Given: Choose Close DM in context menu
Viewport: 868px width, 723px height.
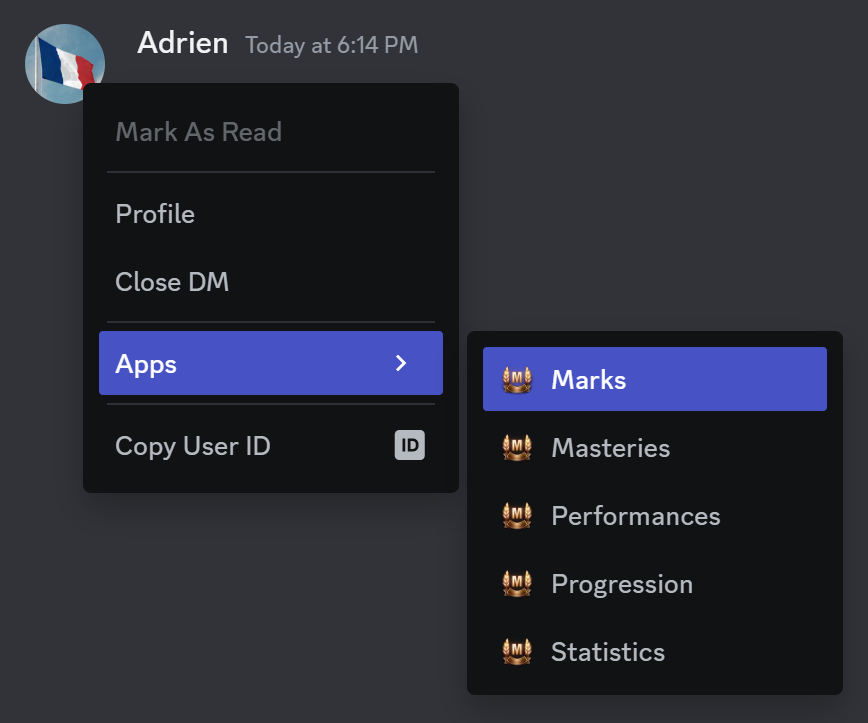Looking at the screenshot, I should [x=172, y=282].
